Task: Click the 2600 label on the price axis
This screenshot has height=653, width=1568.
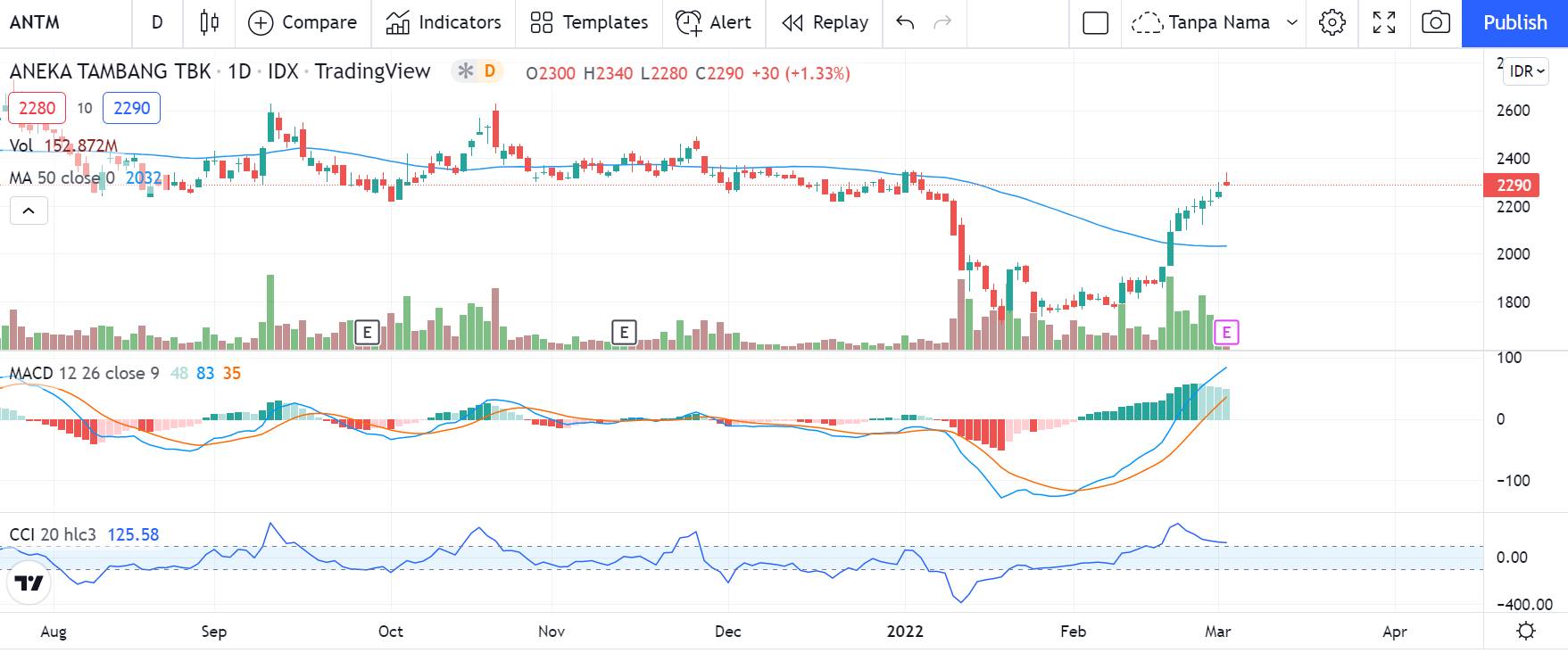Action: pyautogui.click(x=1514, y=111)
